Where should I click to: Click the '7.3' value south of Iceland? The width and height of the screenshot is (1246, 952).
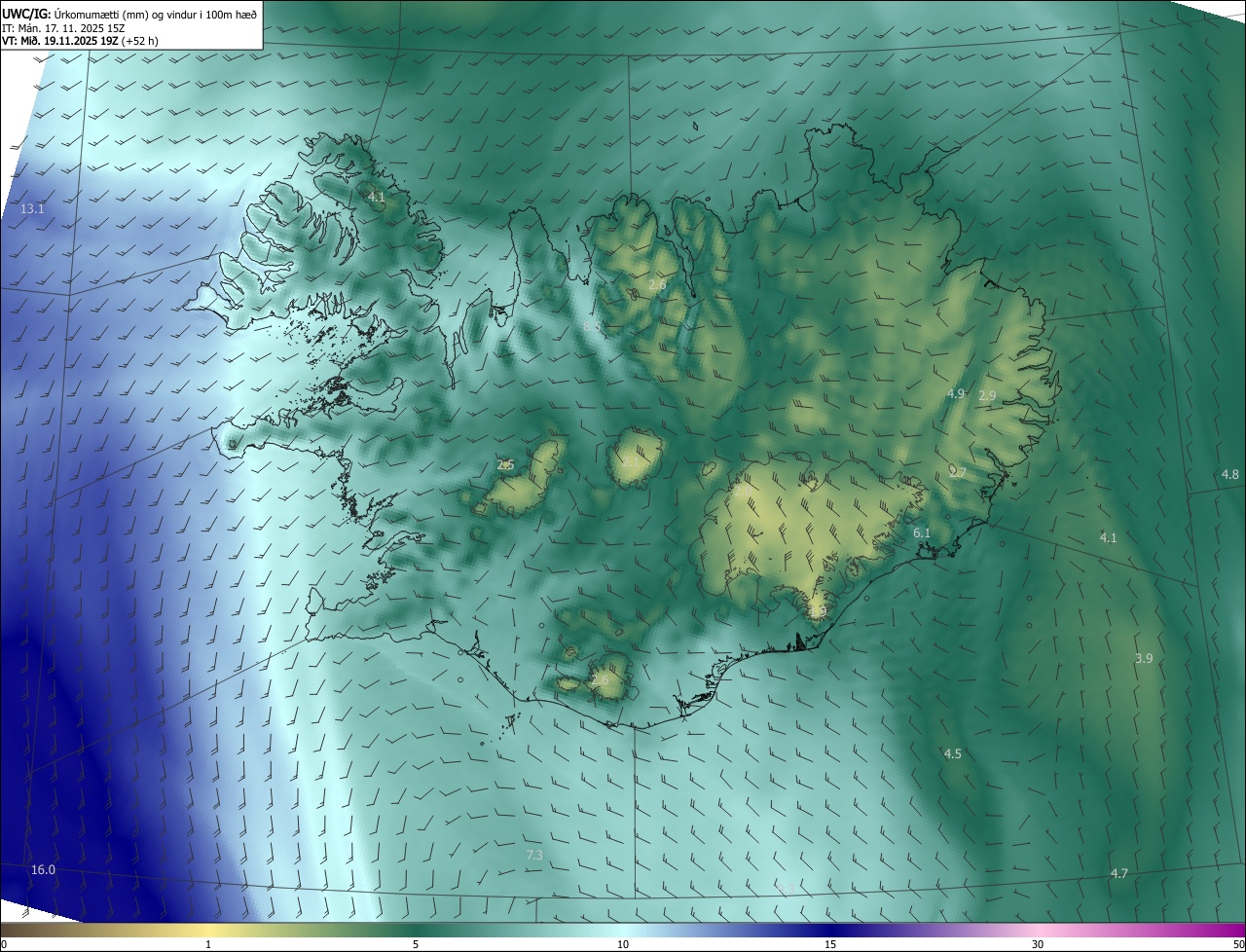pos(534,855)
